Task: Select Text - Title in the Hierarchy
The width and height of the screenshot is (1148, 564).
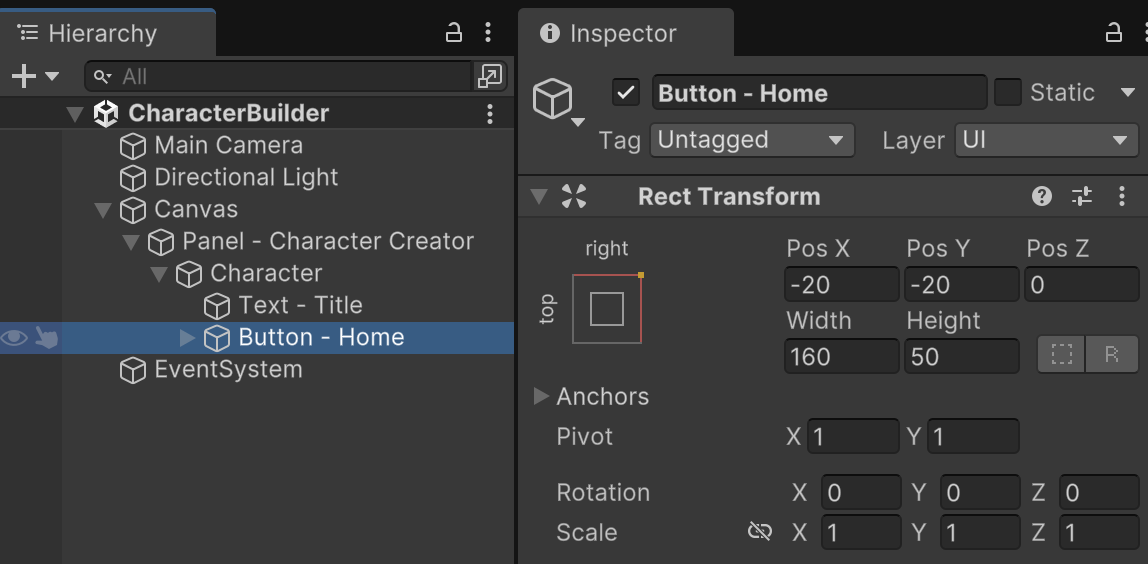Action: 300,305
